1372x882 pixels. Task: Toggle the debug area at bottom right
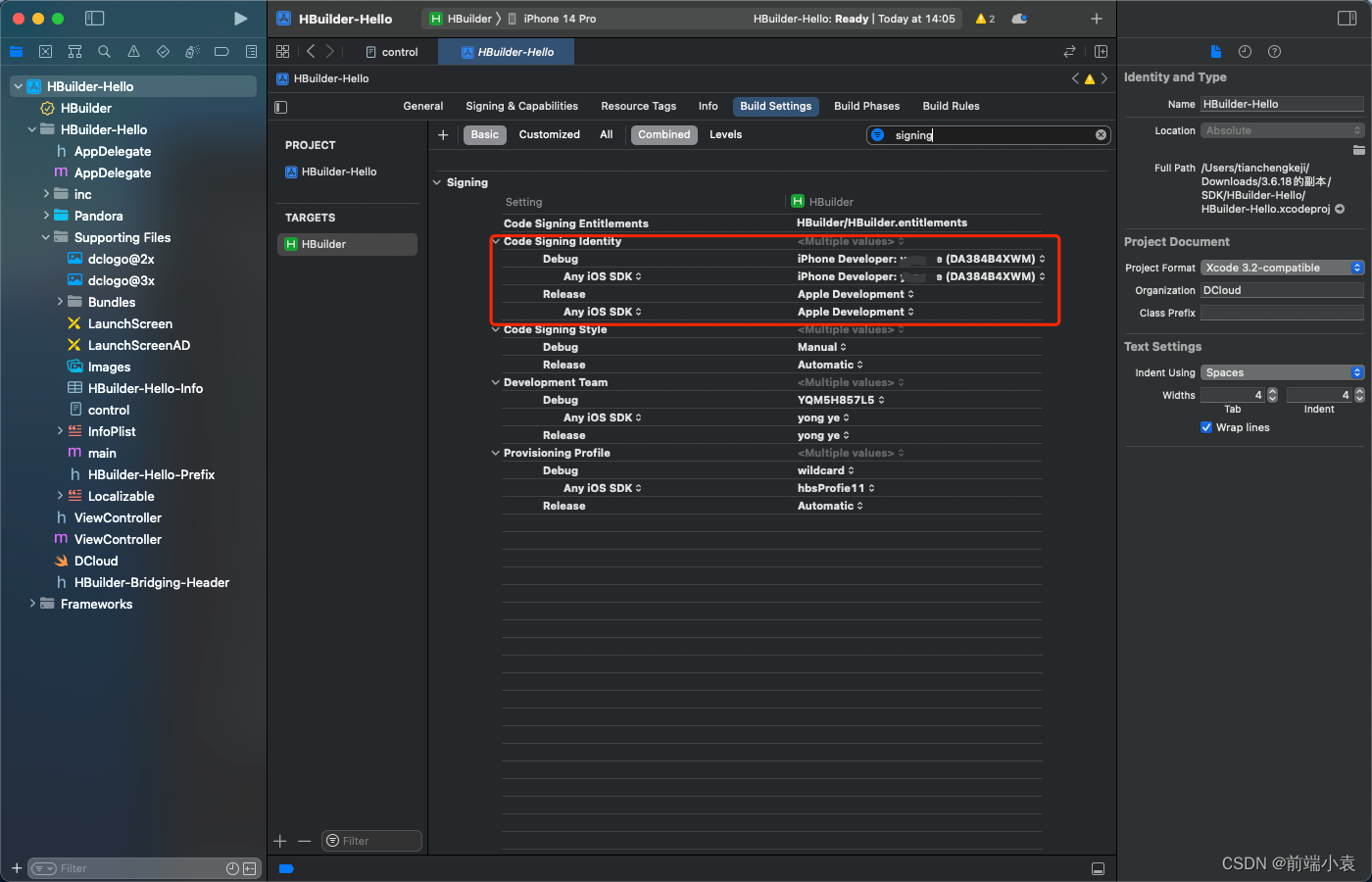pos(1098,869)
